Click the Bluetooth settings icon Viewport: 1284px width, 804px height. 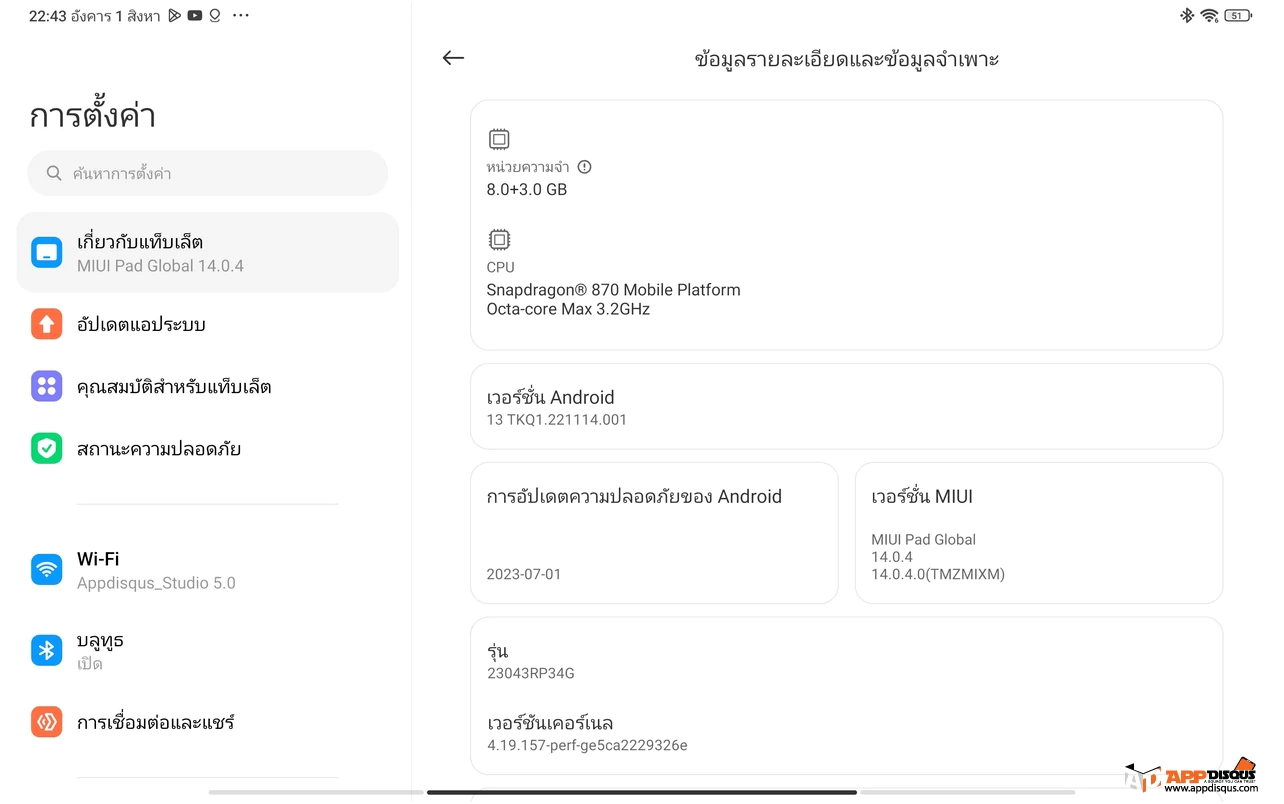tap(47, 650)
